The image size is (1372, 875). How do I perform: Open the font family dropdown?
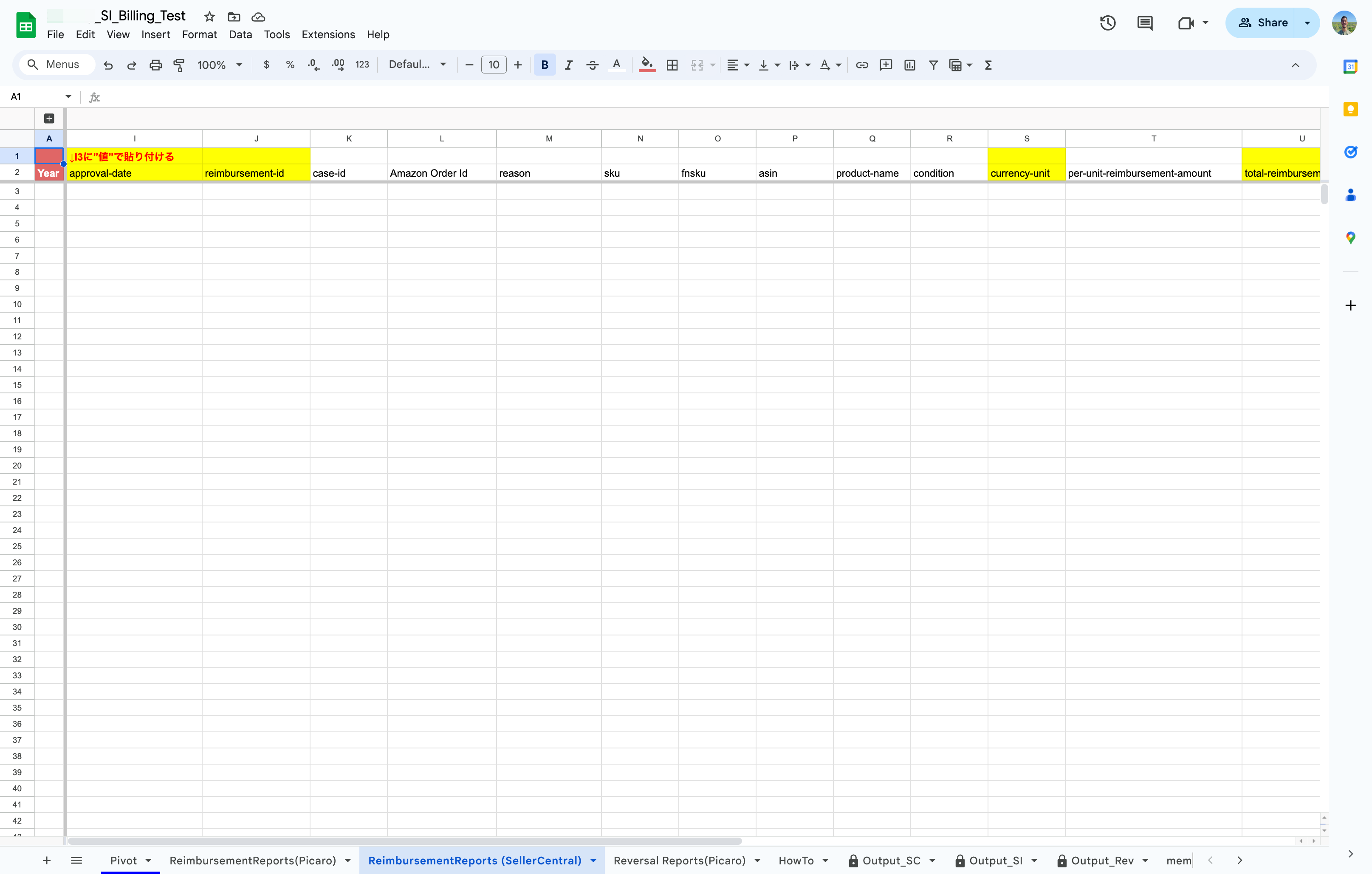pos(417,65)
